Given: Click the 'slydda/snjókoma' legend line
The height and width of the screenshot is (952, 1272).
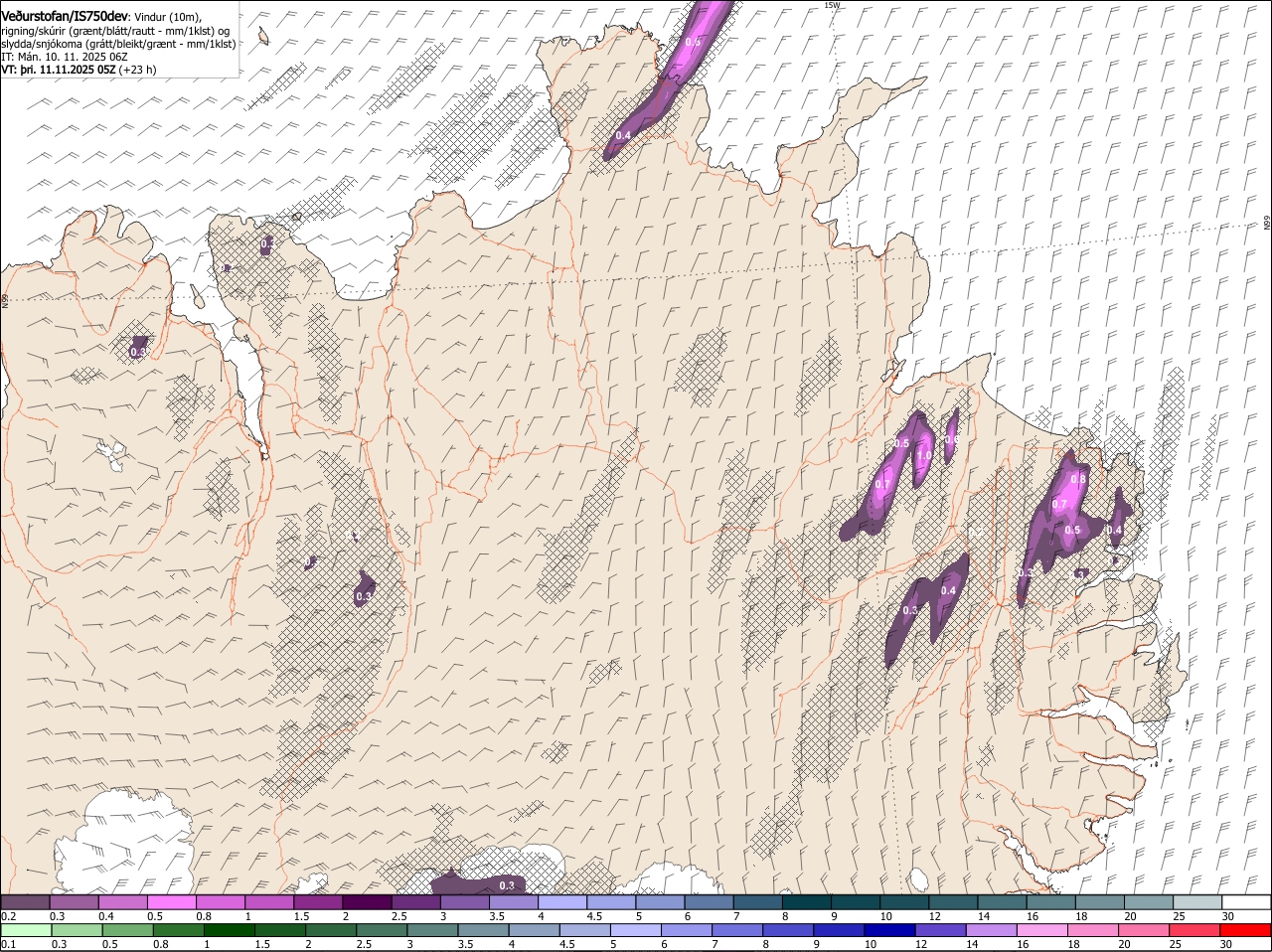Looking at the screenshot, I should [x=118, y=44].
